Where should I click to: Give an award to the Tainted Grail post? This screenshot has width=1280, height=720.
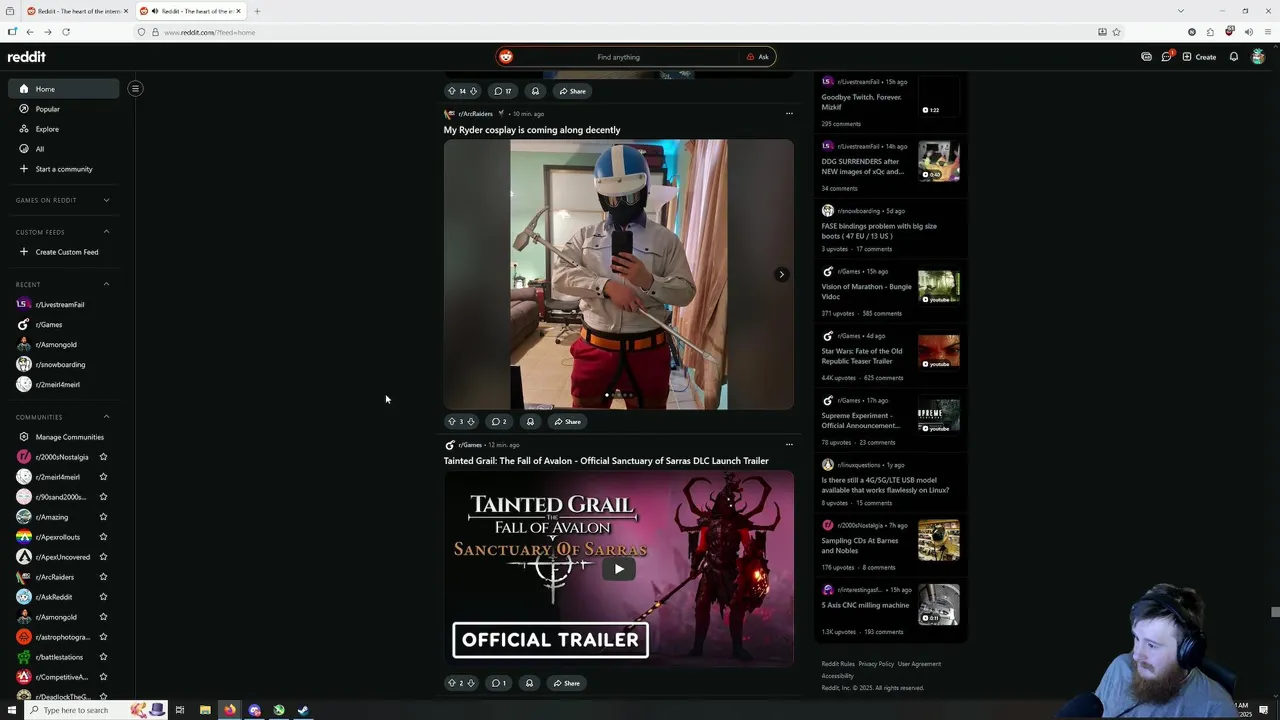click(x=529, y=683)
